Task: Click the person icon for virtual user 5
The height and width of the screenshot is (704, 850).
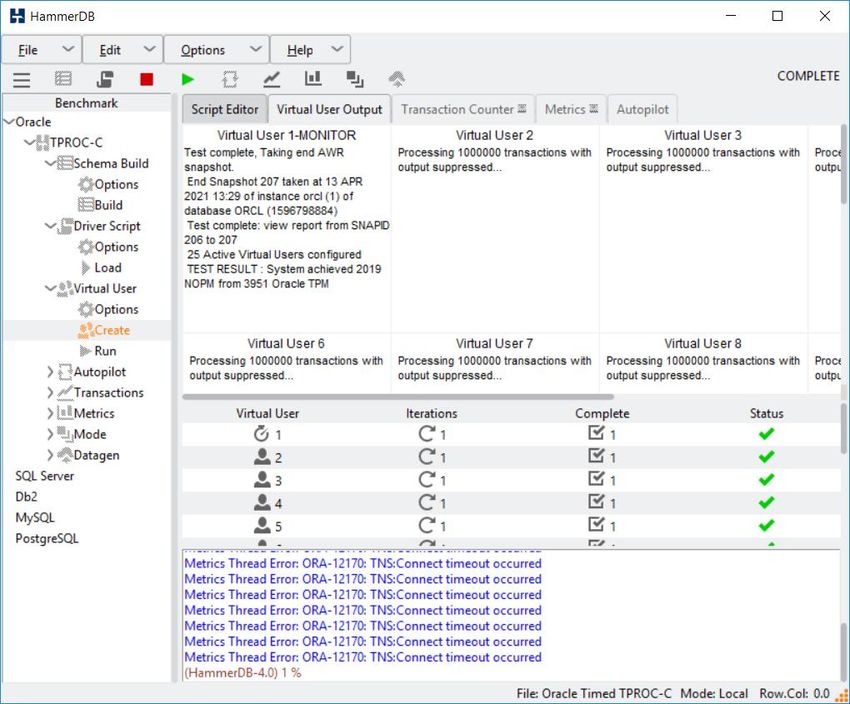Action: [x=262, y=525]
